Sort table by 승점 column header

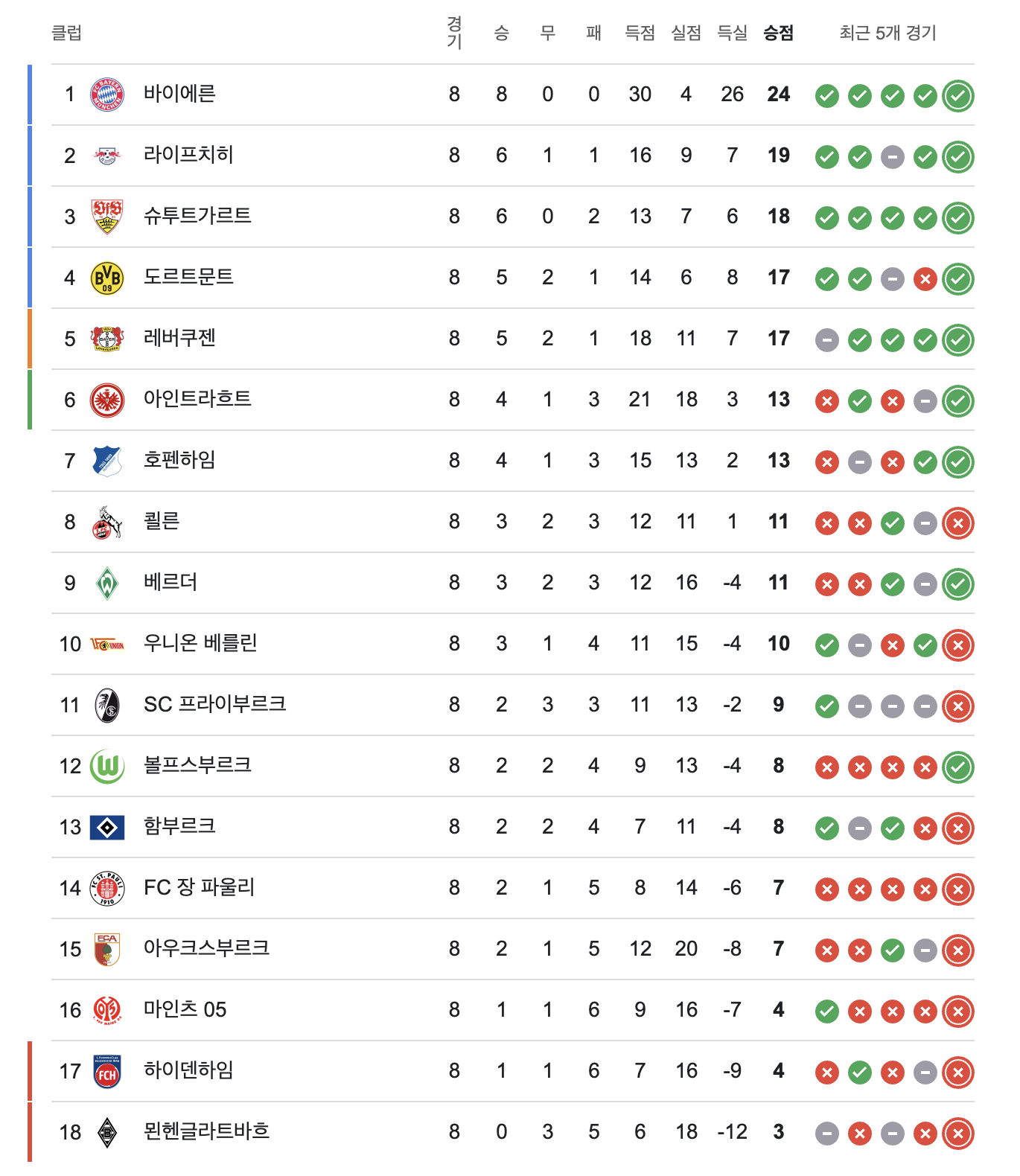tap(778, 33)
